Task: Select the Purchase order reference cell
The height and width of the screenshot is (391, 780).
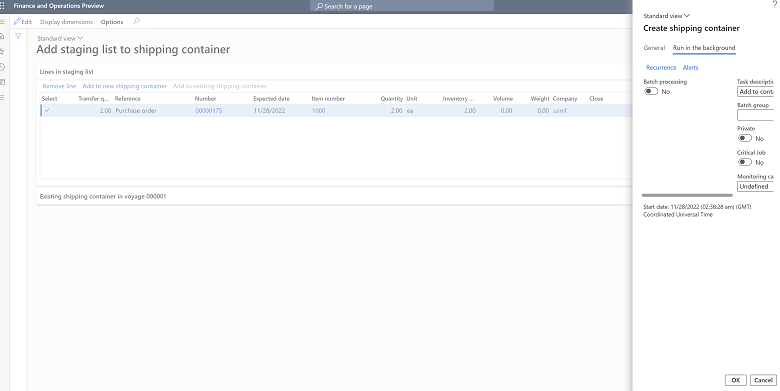Action: [x=136, y=110]
